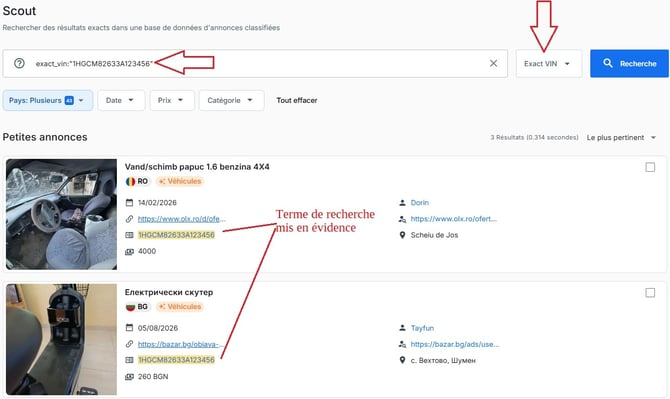The width and height of the screenshot is (670, 399).
Task: Click the date text 14/02/2026
Action: pos(157,202)
